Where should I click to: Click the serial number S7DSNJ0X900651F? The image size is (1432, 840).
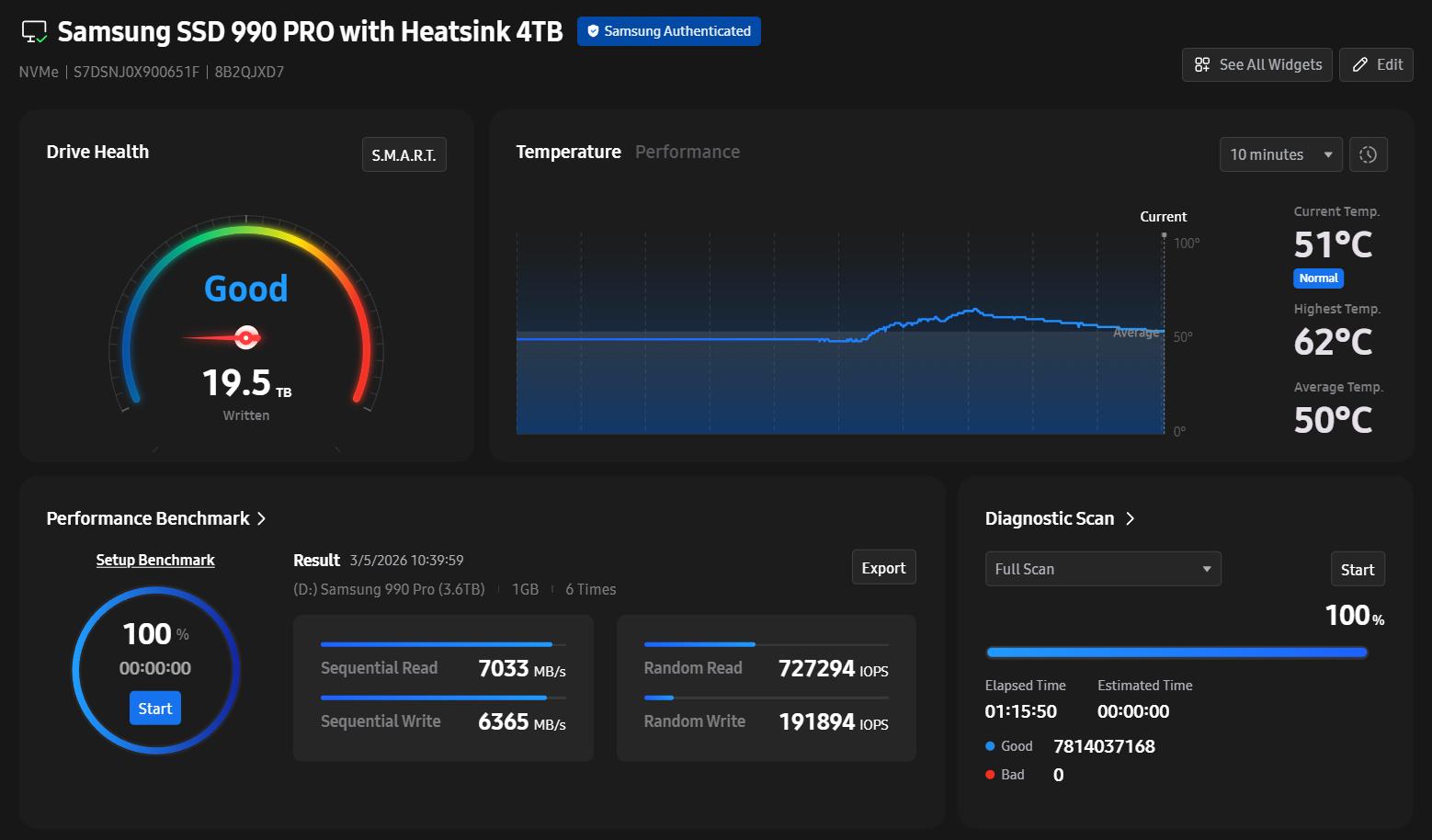coord(136,73)
